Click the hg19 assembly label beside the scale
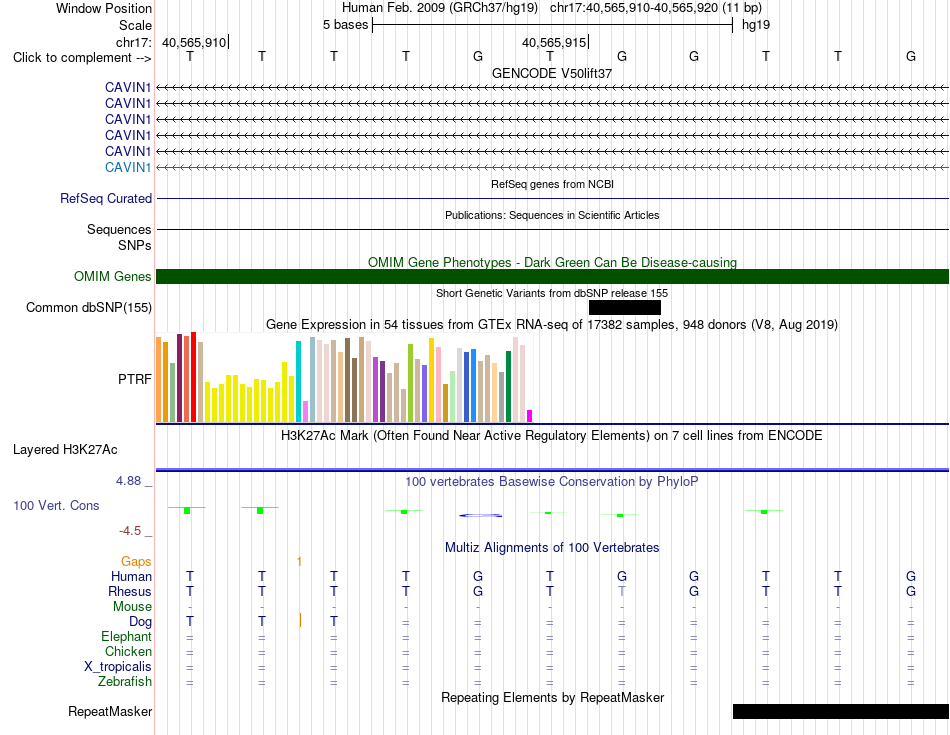Screen dimensions: 950x735 point(756,25)
